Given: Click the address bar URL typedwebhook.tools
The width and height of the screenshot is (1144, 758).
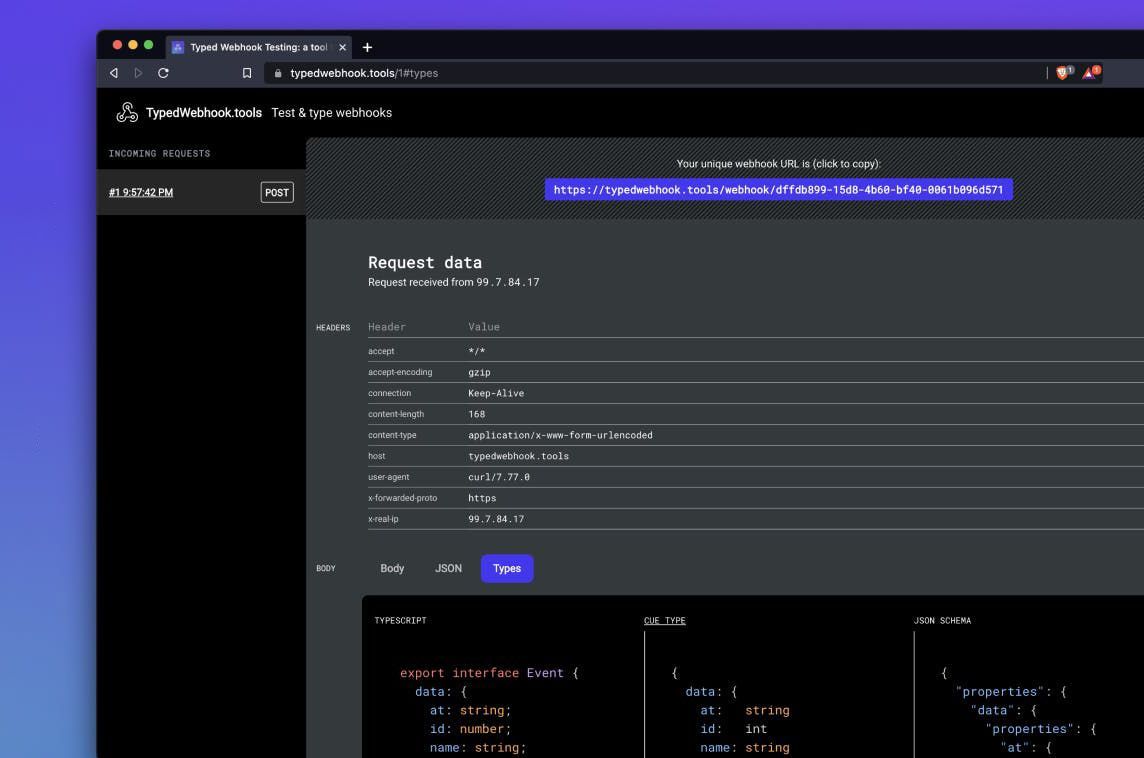Looking at the screenshot, I should (364, 73).
